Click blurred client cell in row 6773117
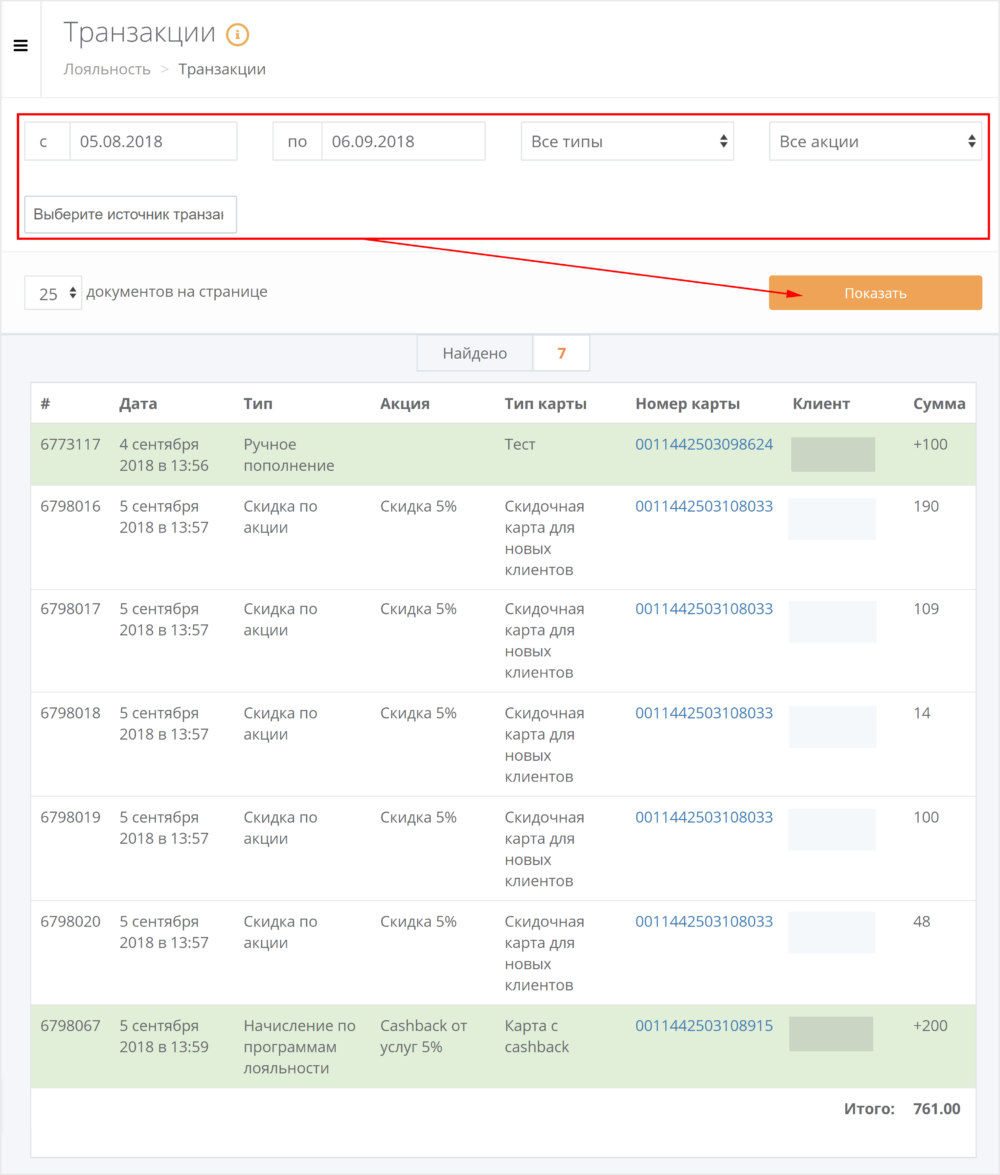Viewport: 1000px width, 1175px height. 833,454
